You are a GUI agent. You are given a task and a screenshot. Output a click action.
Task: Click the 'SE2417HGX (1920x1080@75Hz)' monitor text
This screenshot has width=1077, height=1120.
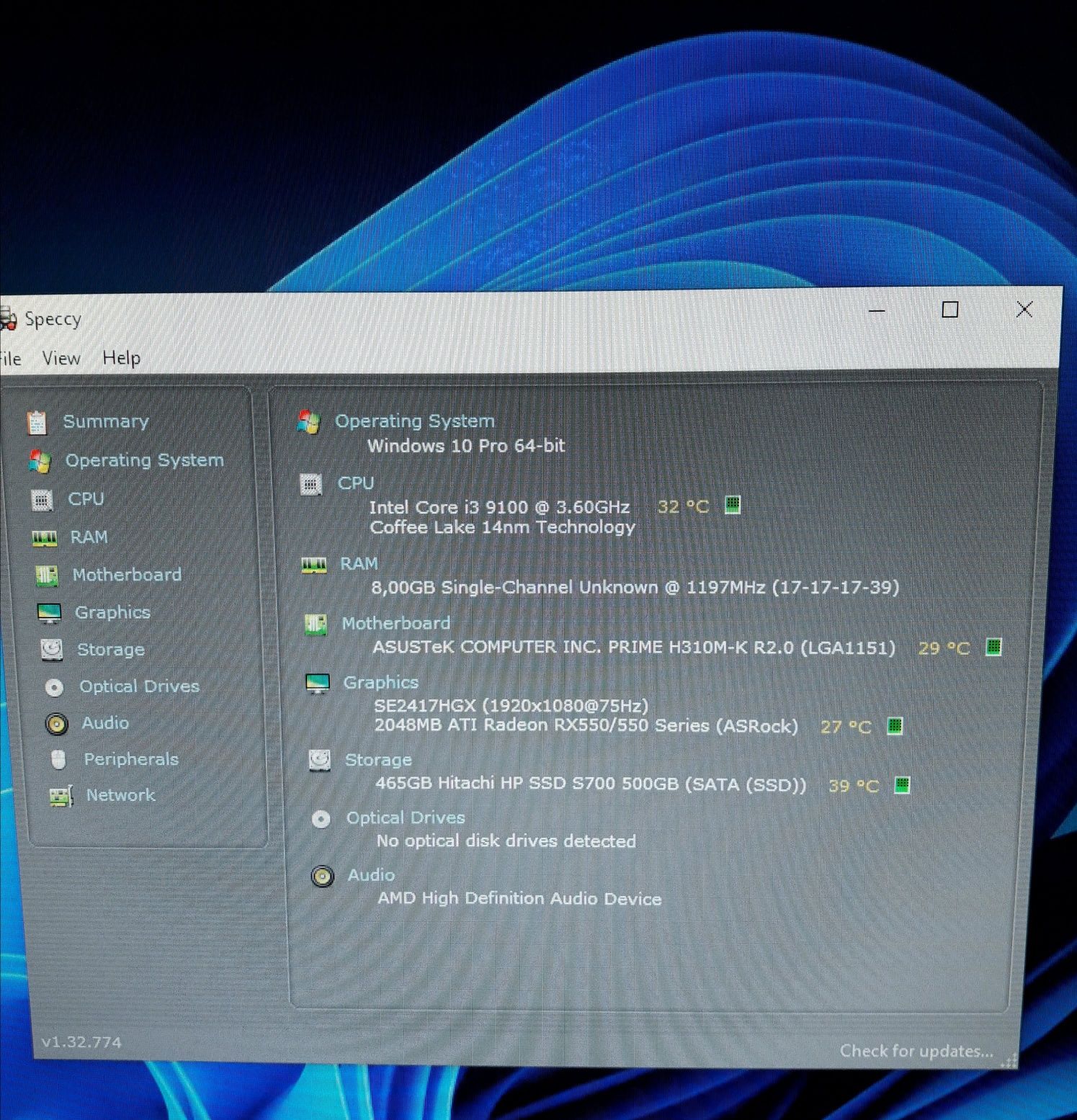point(511,706)
